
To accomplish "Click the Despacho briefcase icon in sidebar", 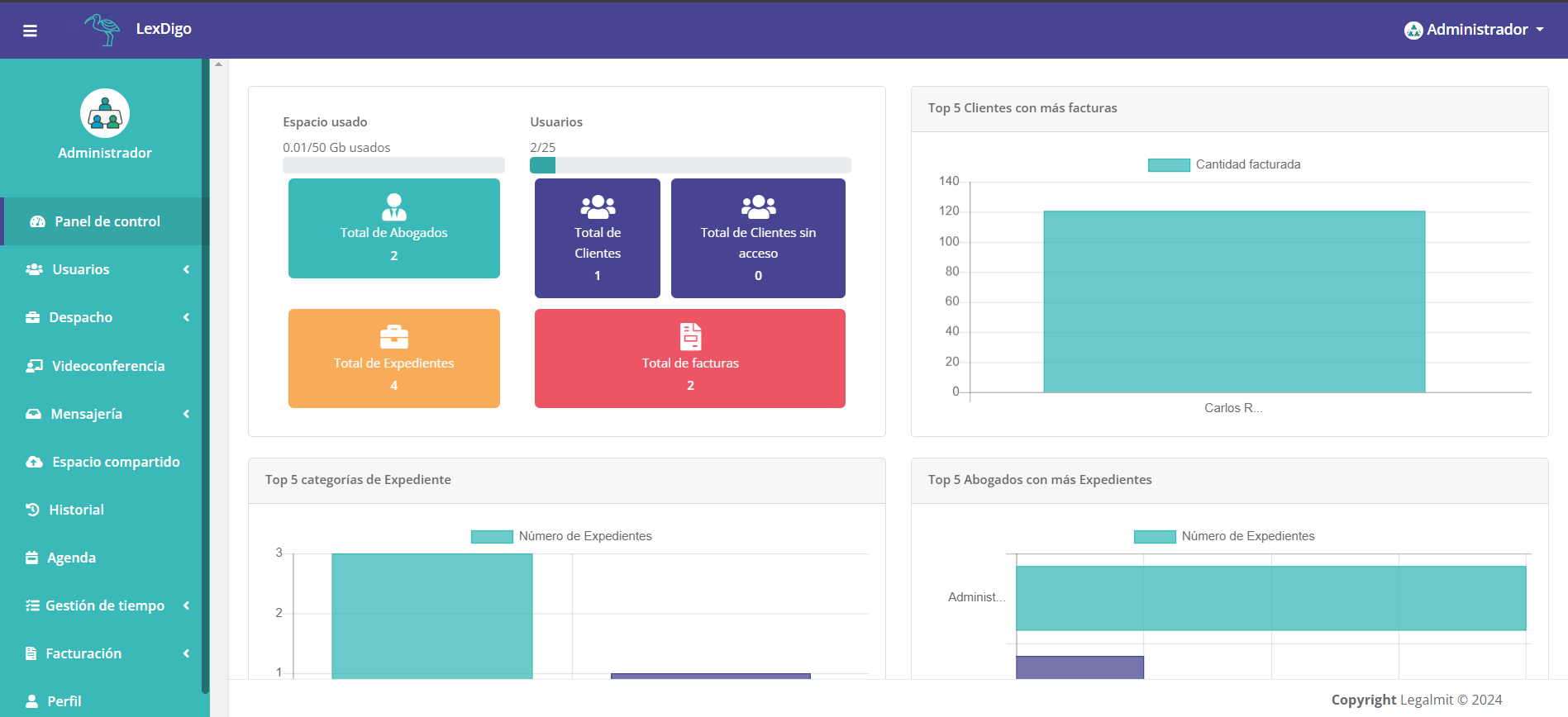I will pyautogui.click(x=33, y=317).
